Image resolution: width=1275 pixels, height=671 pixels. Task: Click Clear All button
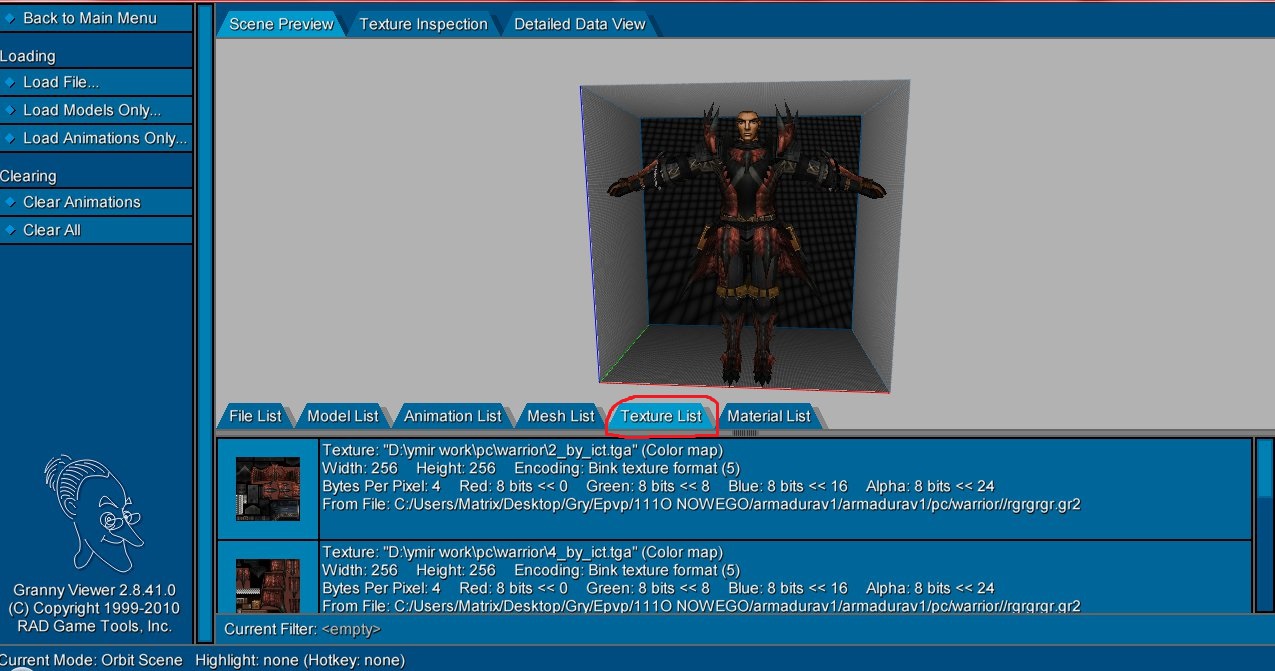(x=95, y=230)
